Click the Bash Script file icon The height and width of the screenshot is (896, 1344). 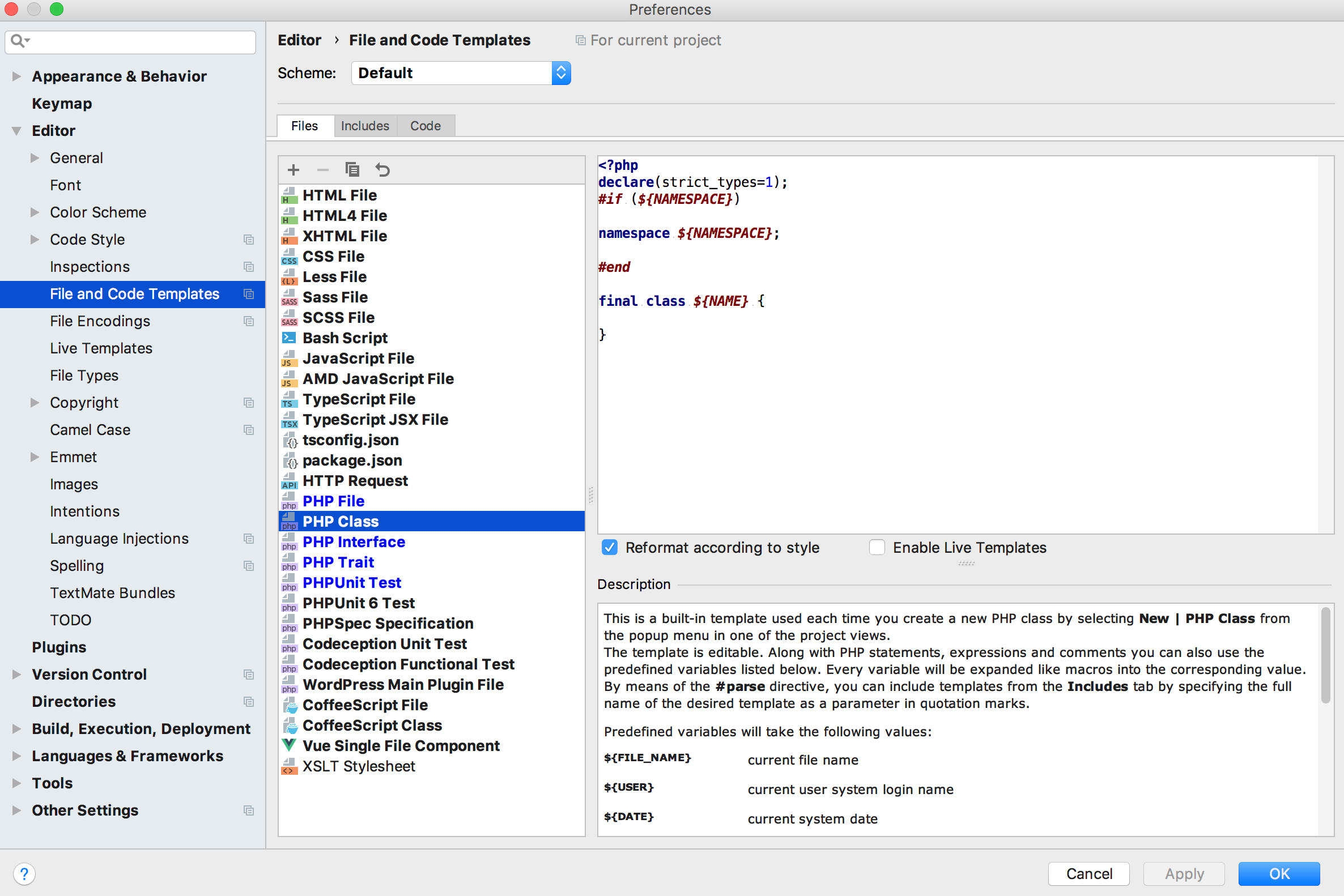pos(290,338)
